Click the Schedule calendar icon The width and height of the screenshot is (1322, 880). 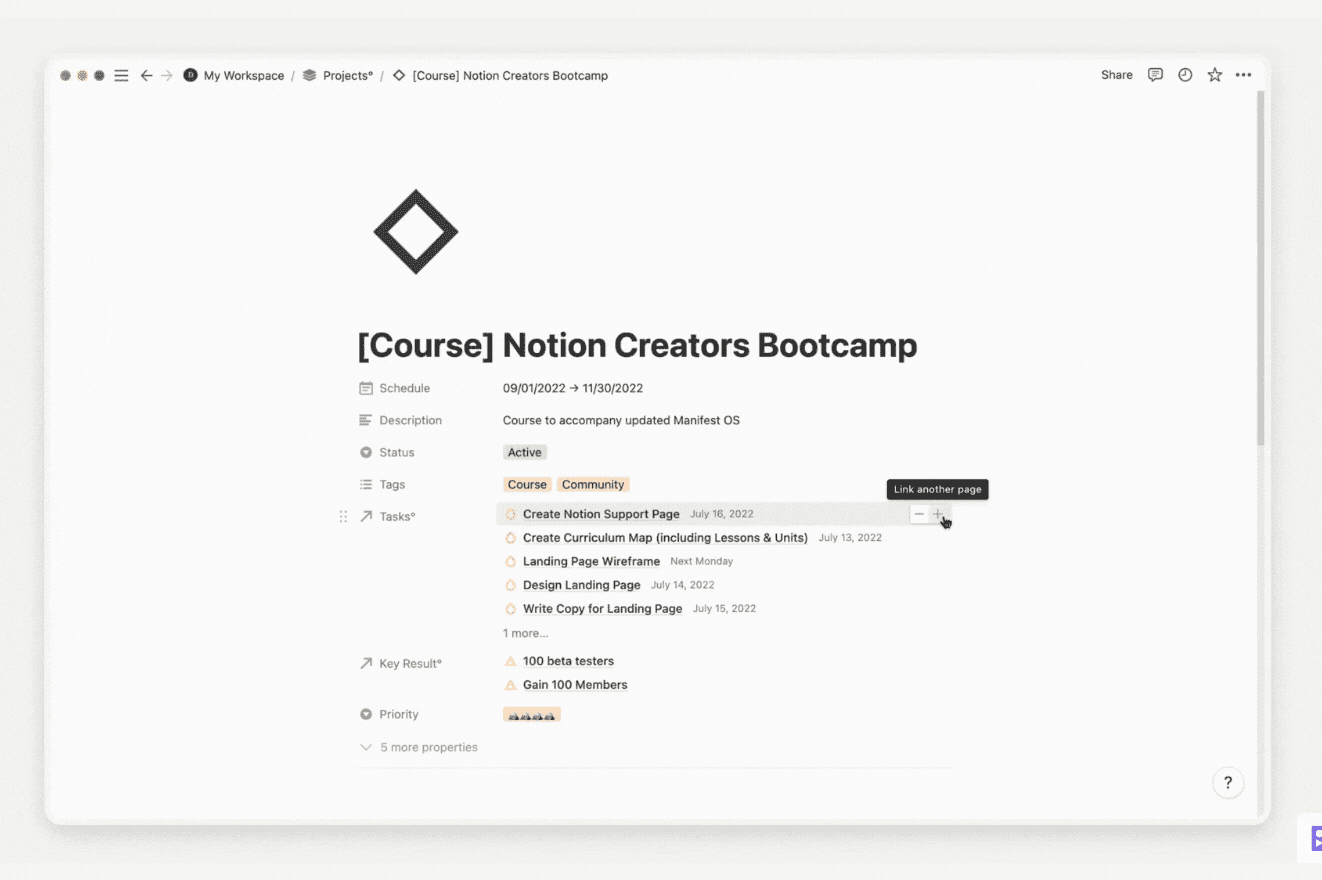coord(366,388)
